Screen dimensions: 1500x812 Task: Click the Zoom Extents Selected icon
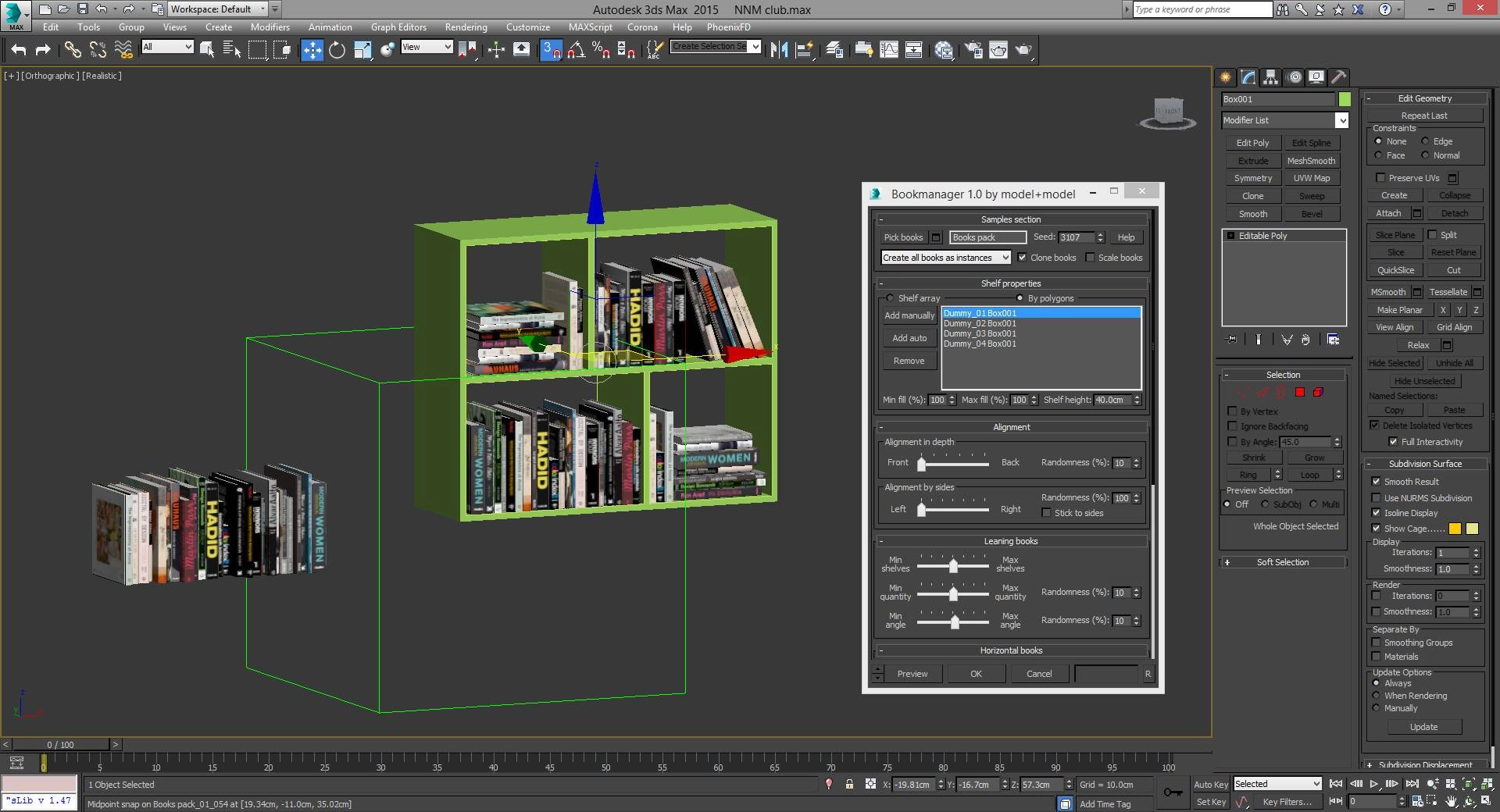pos(1468,784)
